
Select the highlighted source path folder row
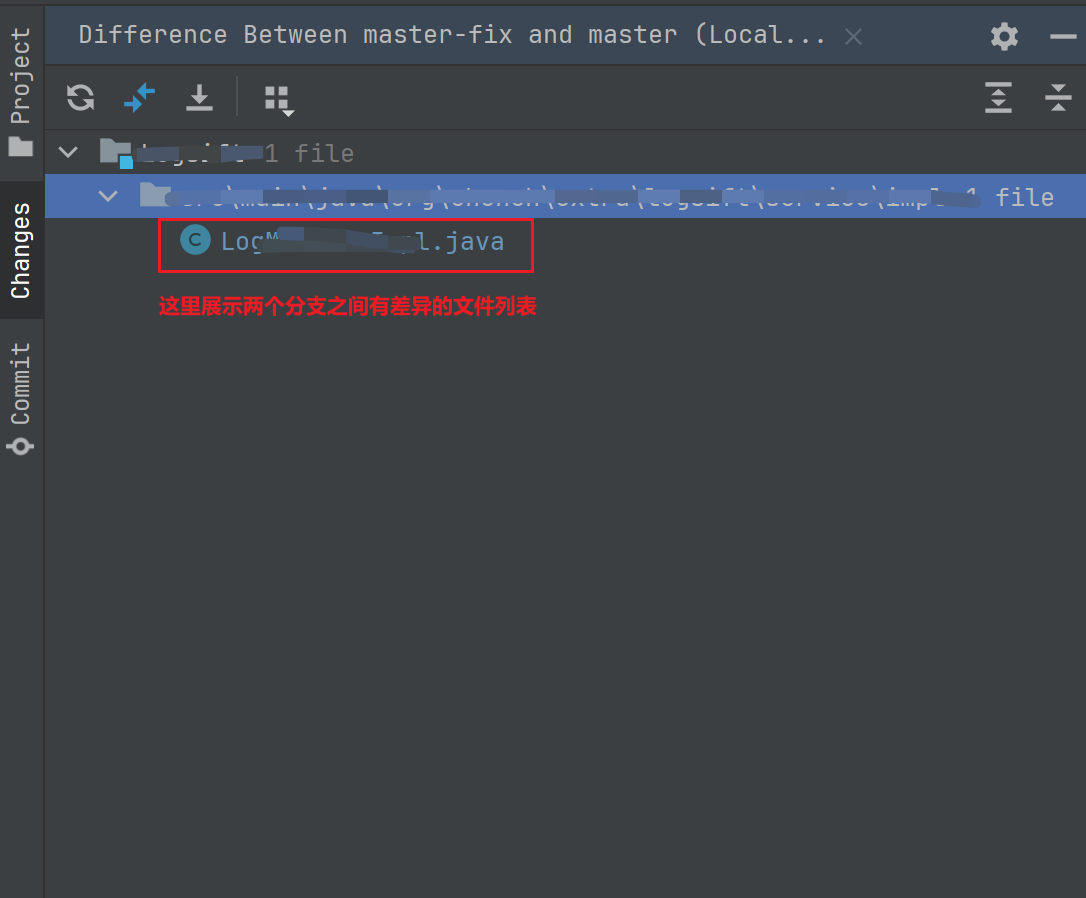click(565, 196)
